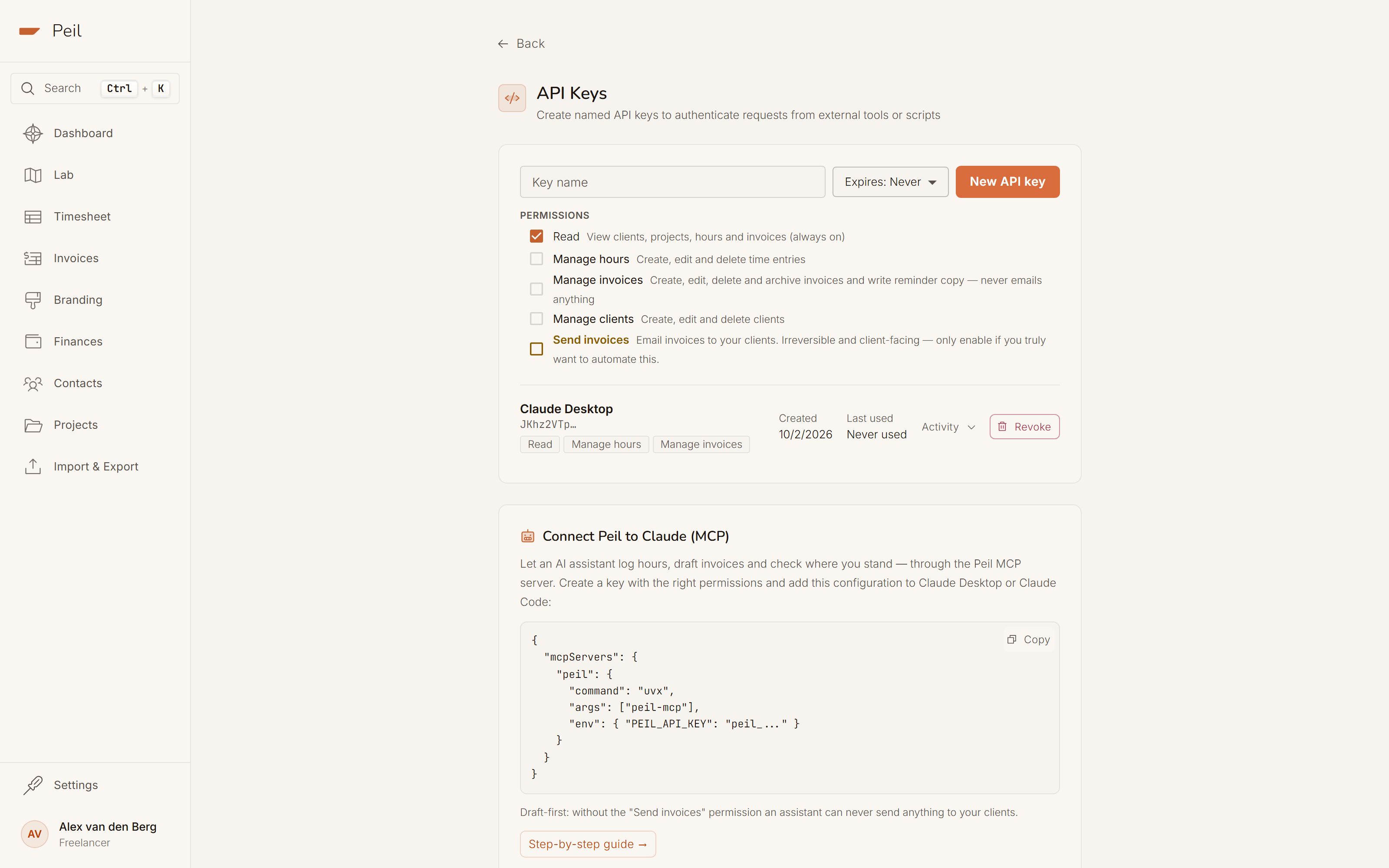Click the Settings wrench icon
Image resolution: width=1389 pixels, height=868 pixels.
coord(33,785)
